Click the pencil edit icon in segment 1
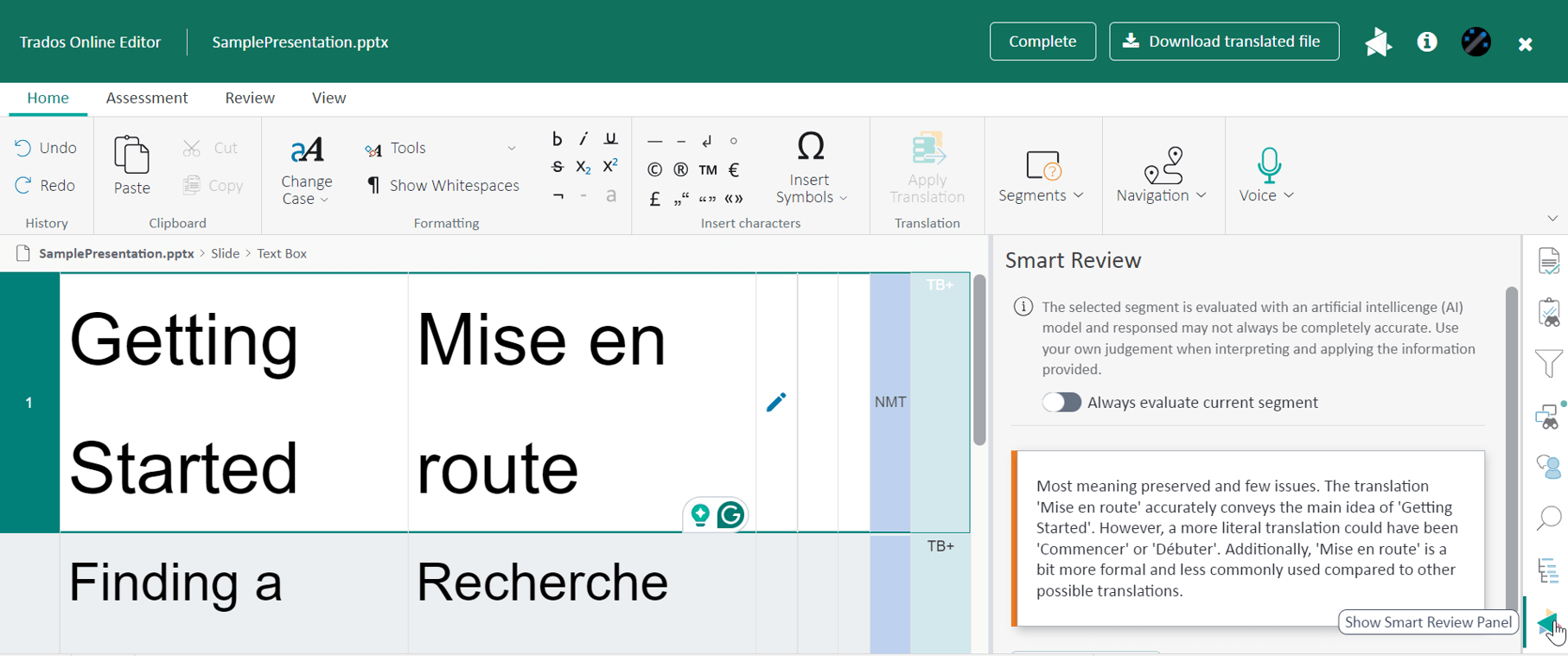The height and width of the screenshot is (656, 1568). coord(775,402)
